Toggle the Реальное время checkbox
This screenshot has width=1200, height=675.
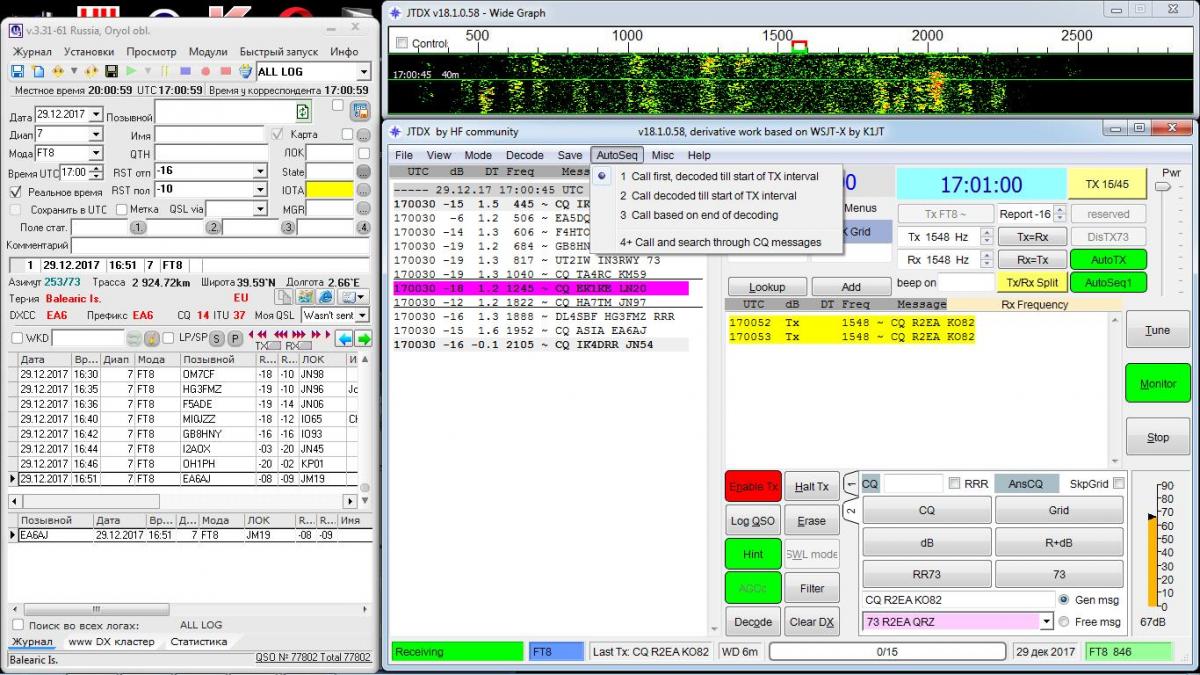coord(15,191)
